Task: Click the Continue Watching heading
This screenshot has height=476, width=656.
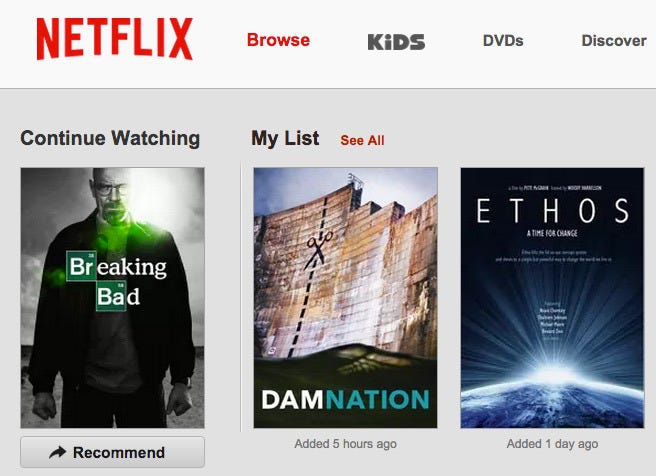Action: coord(110,138)
